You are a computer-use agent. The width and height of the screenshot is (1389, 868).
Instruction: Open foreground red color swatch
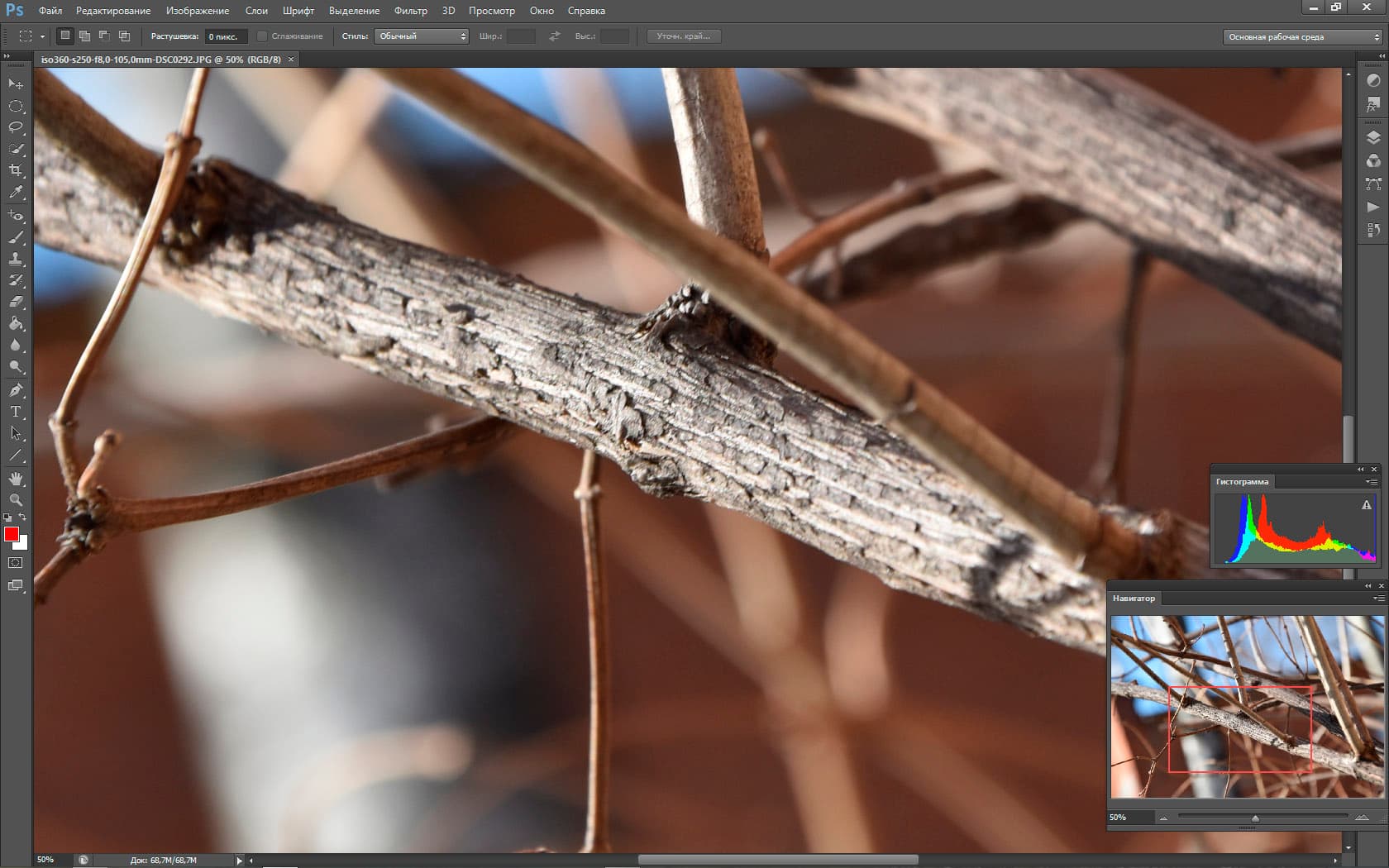tap(11, 534)
